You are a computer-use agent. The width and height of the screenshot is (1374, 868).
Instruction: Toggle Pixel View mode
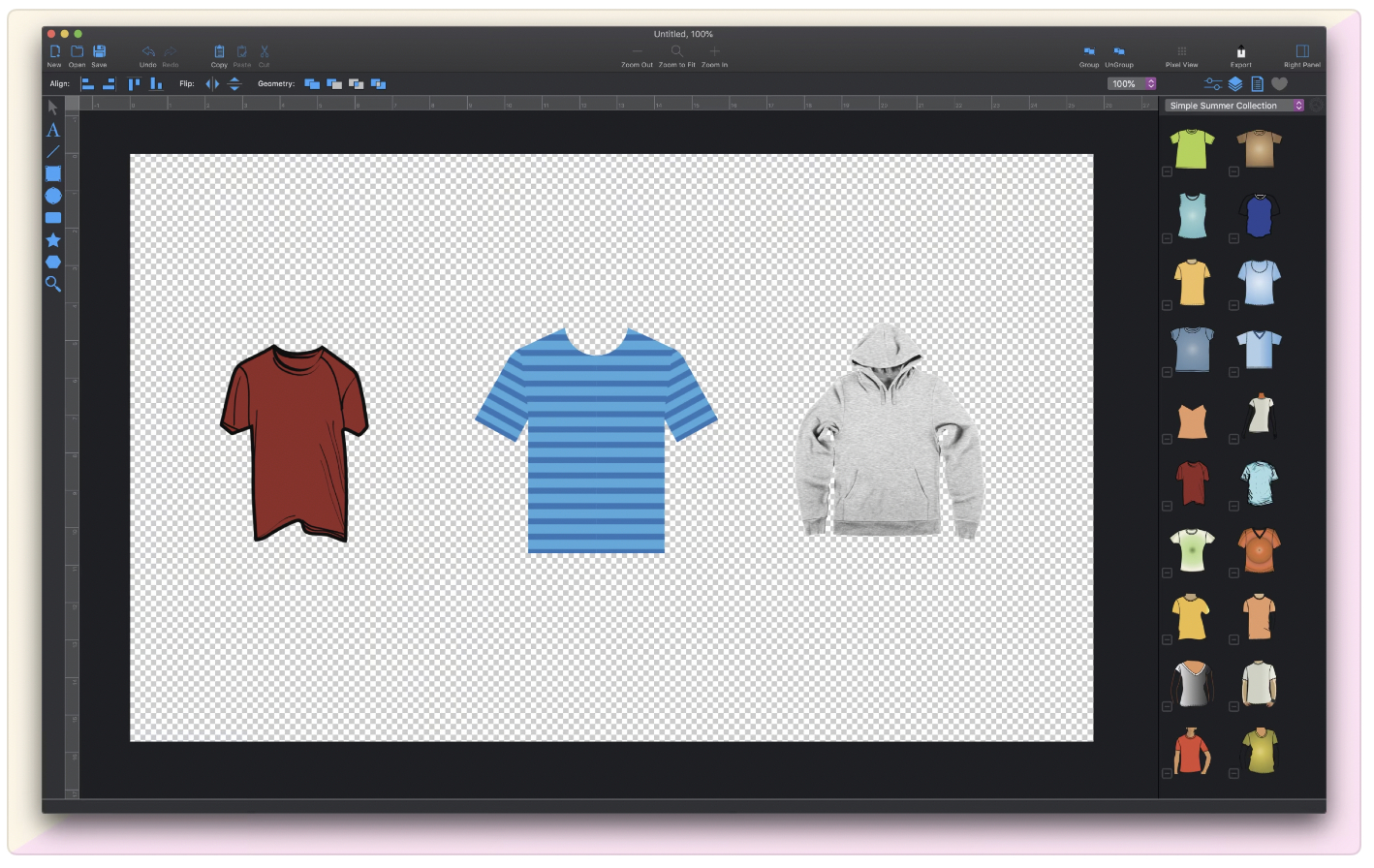[x=1181, y=54]
